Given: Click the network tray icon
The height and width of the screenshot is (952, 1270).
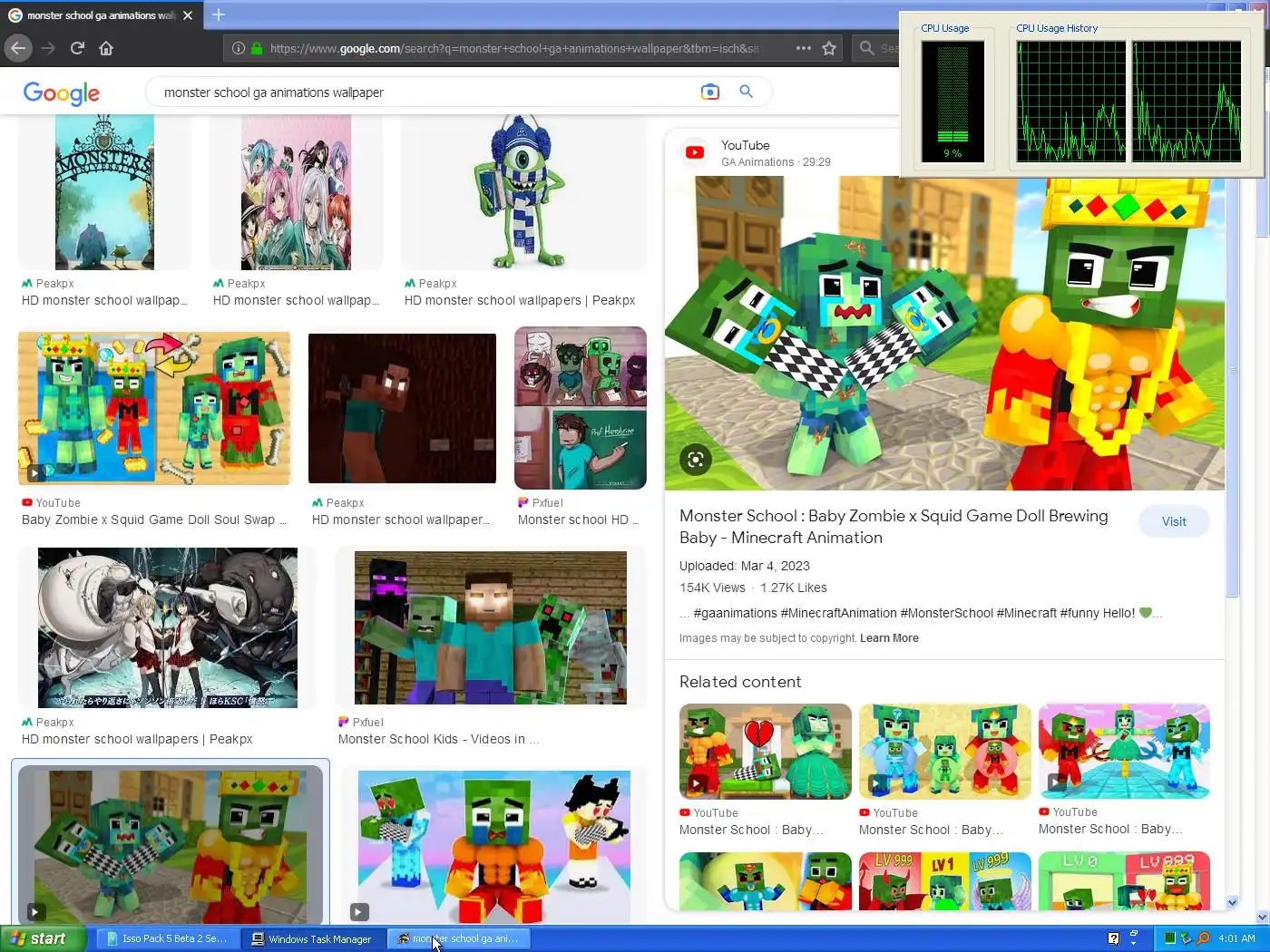Looking at the screenshot, I should (1186, 938).
